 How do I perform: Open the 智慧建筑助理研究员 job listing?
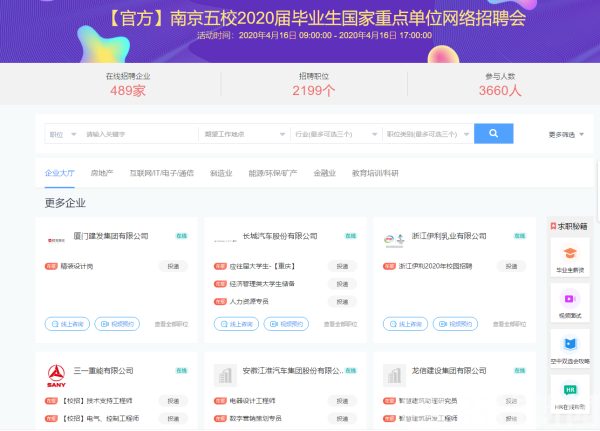(428, 401)
